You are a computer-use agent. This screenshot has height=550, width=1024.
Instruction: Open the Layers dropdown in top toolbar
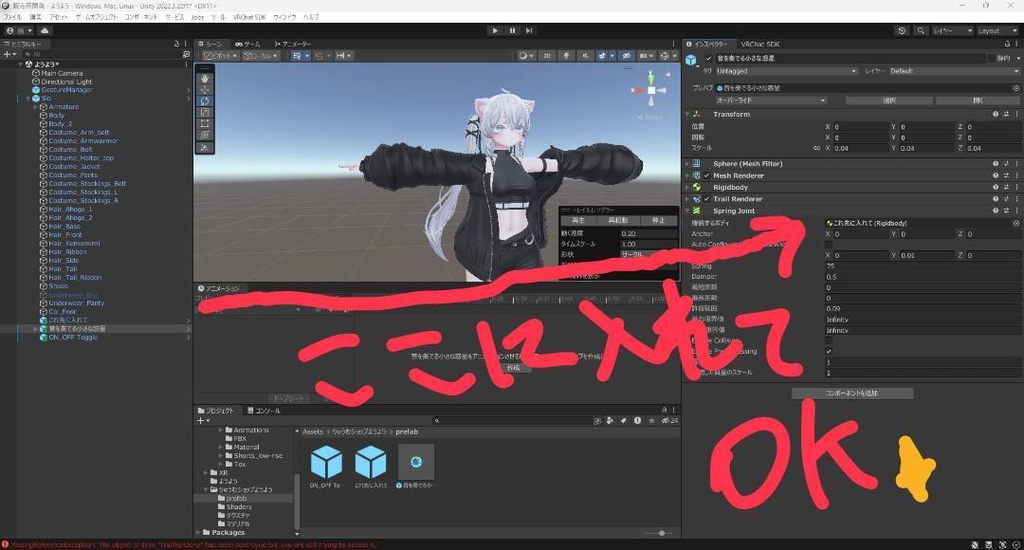point(952,31)
